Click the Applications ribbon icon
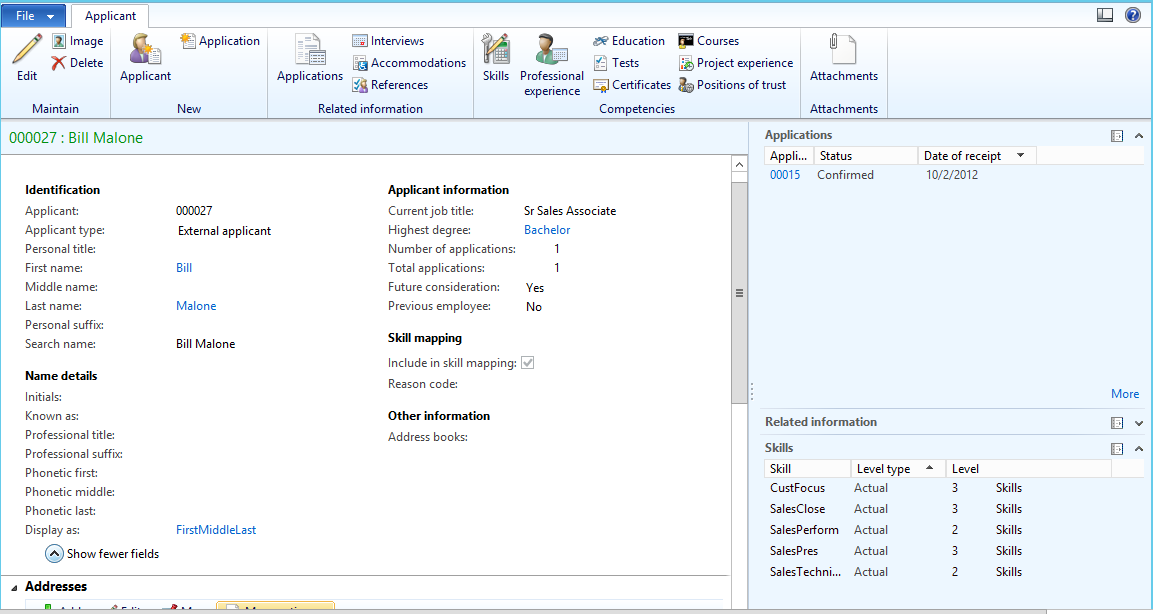This screenshot has height=614, width=1153. (310, 50)
